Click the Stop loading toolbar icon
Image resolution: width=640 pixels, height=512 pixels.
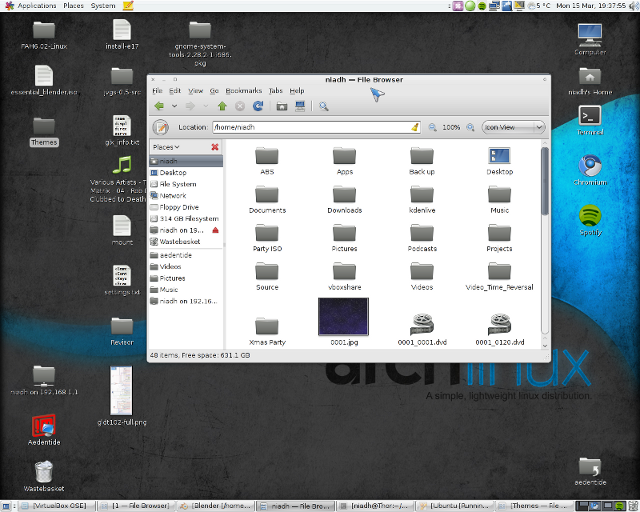tap(240, 106)
